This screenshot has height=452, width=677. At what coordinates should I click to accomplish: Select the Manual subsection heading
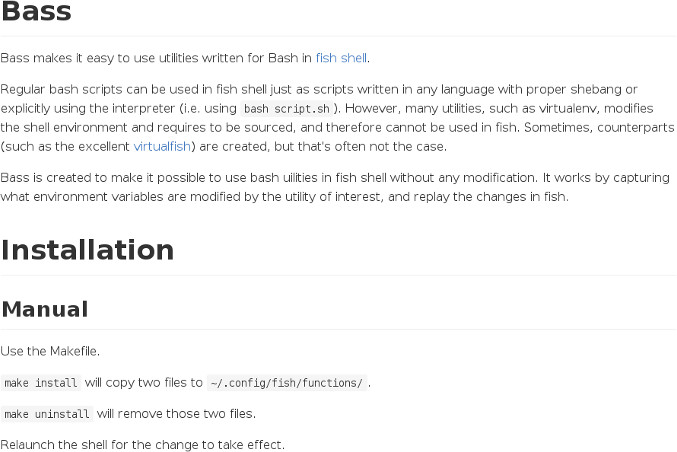[45, 309]
